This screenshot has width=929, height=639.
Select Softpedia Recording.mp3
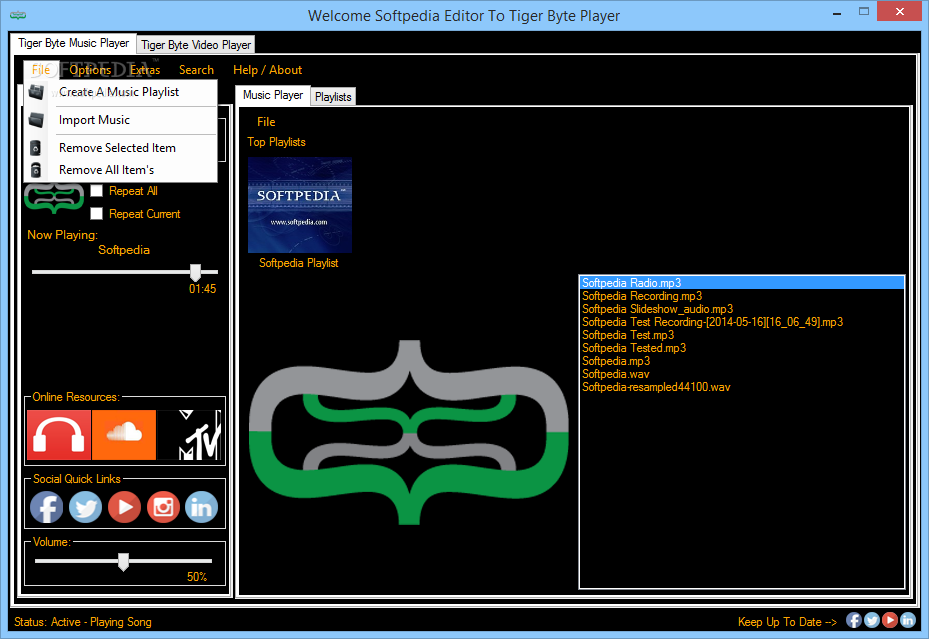(x=742, y=296)
